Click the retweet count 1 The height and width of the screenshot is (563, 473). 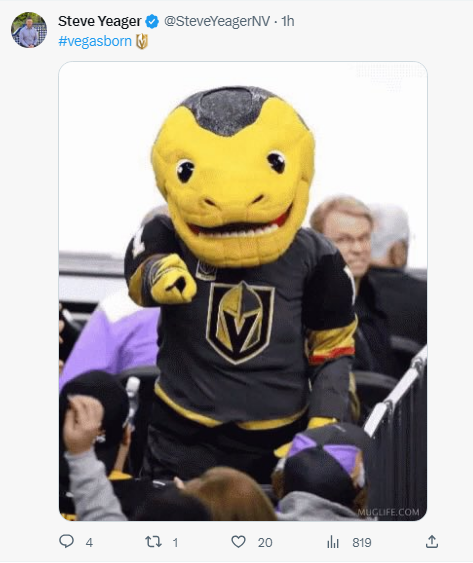point(175,542)
